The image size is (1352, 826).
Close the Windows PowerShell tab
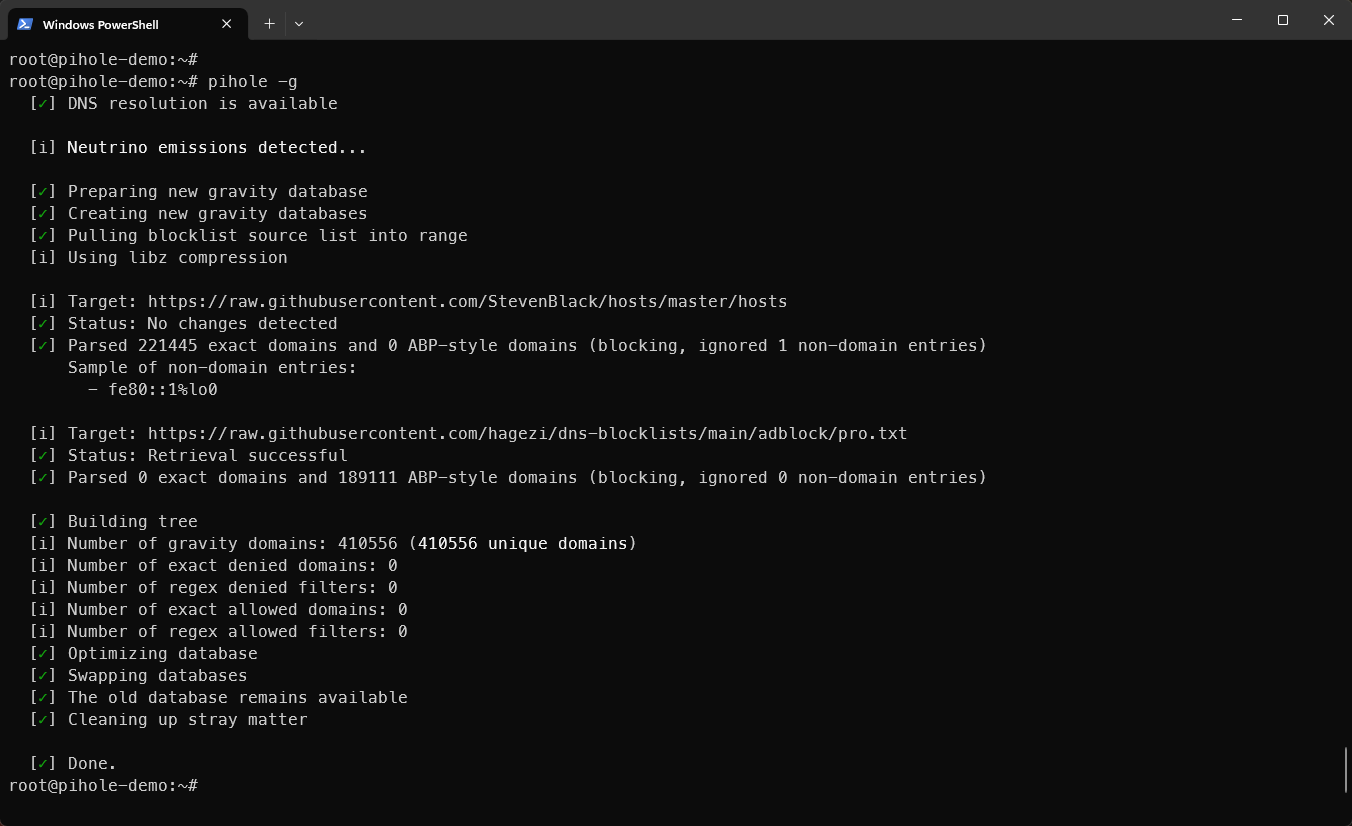tap(227, 24)
